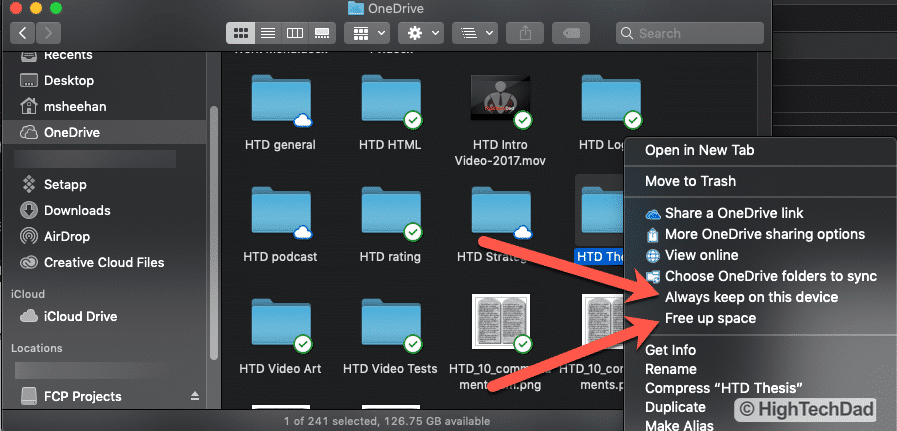Screen dimensions: 897x431
Task: Open the HTD general cloud folder
Action: [279, 104]
